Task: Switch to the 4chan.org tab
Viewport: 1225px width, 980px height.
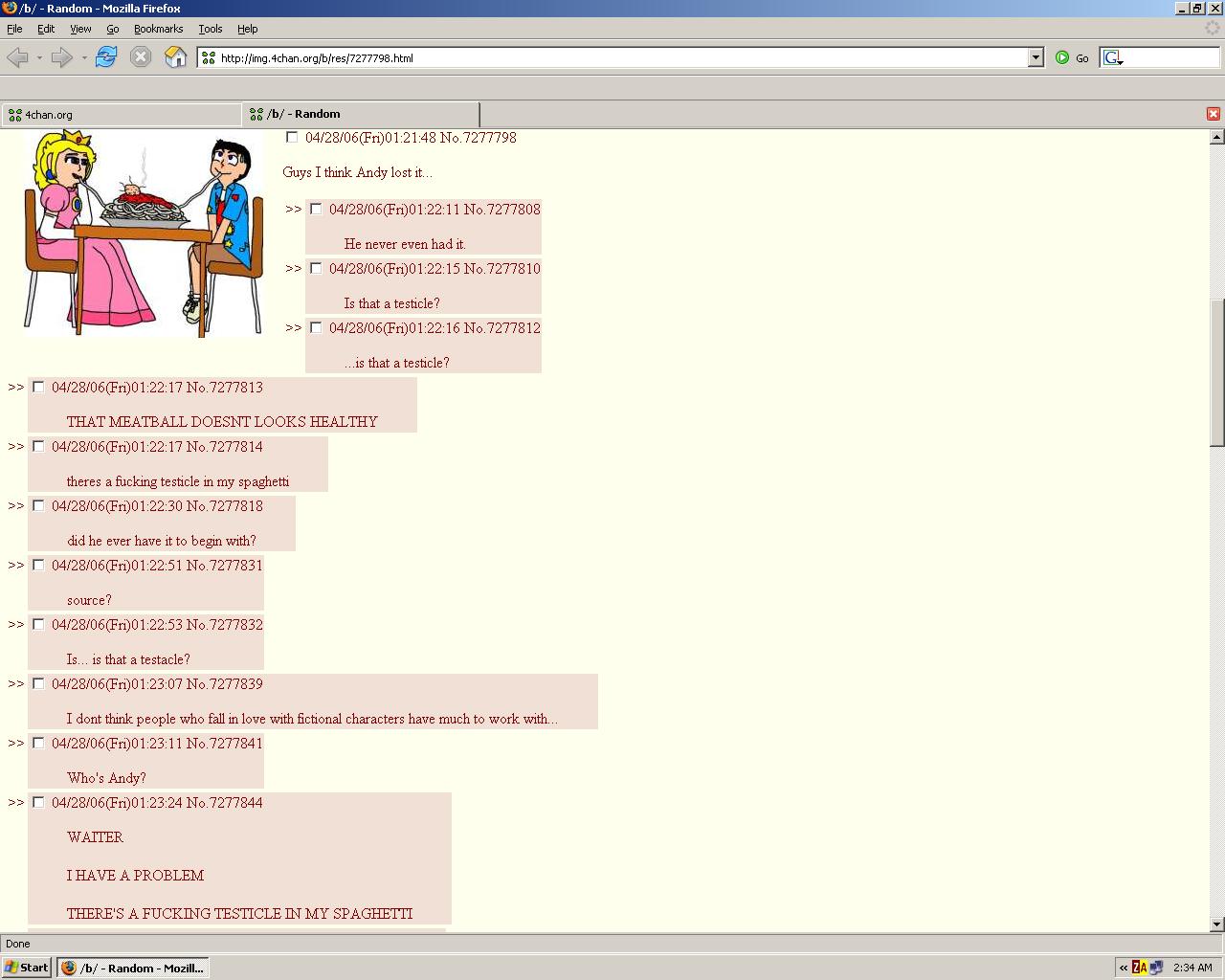Action: (122, 115)
